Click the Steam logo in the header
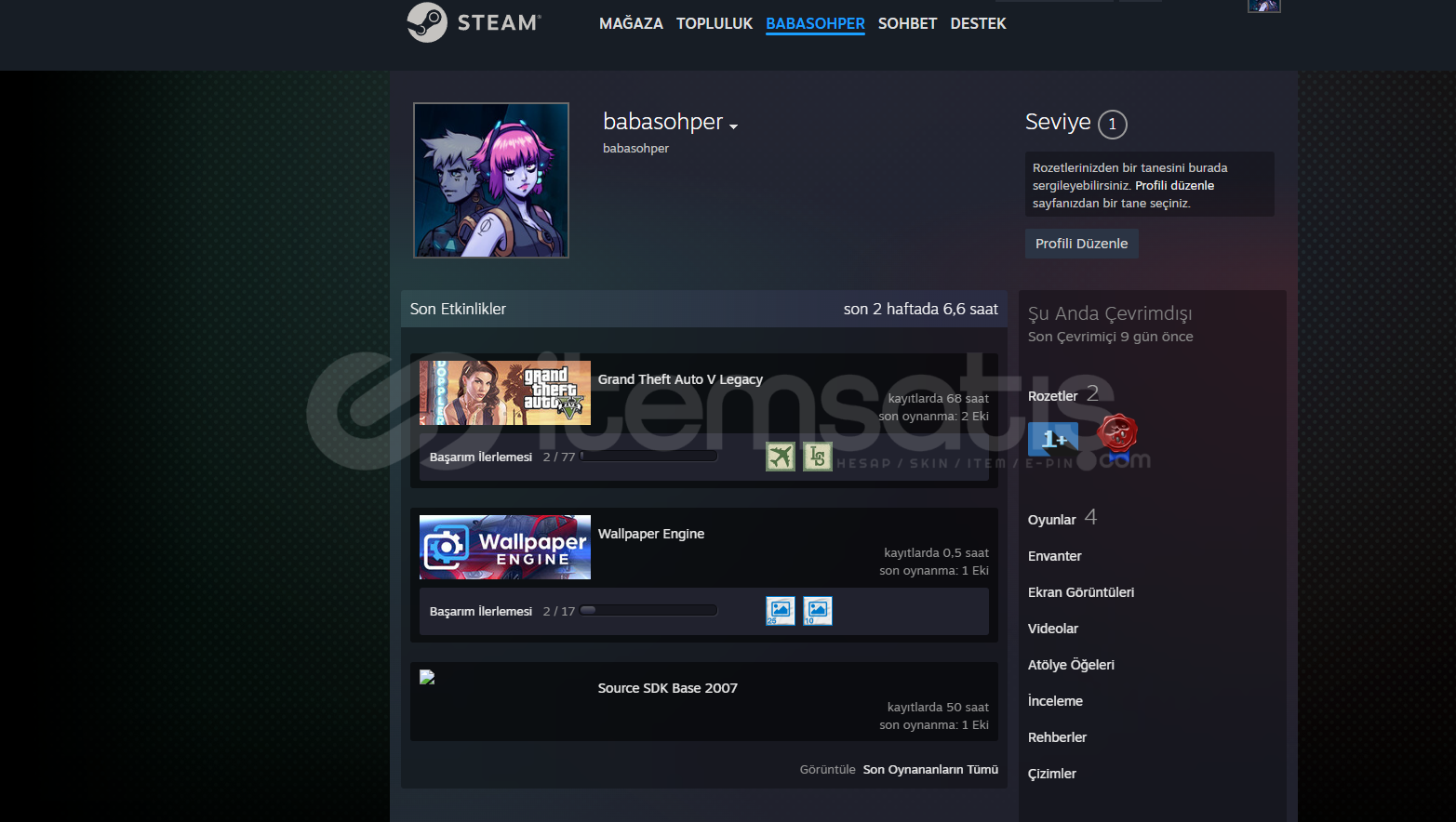The height and width of the screenshot is (822, 1456). [474, 22]
